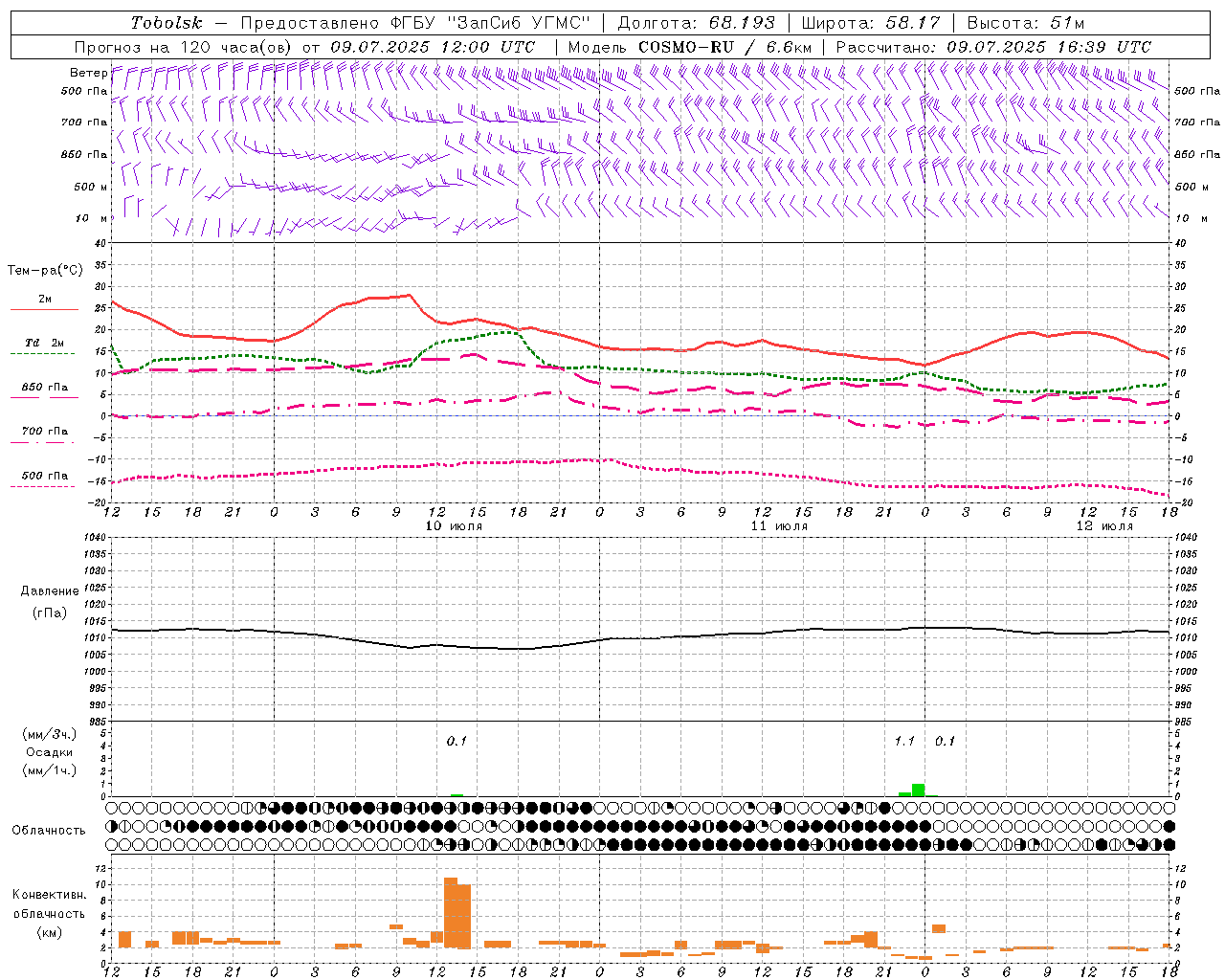Click the '10 июля' date label
Screen dimensions: 1225x980
click(454, 526)
